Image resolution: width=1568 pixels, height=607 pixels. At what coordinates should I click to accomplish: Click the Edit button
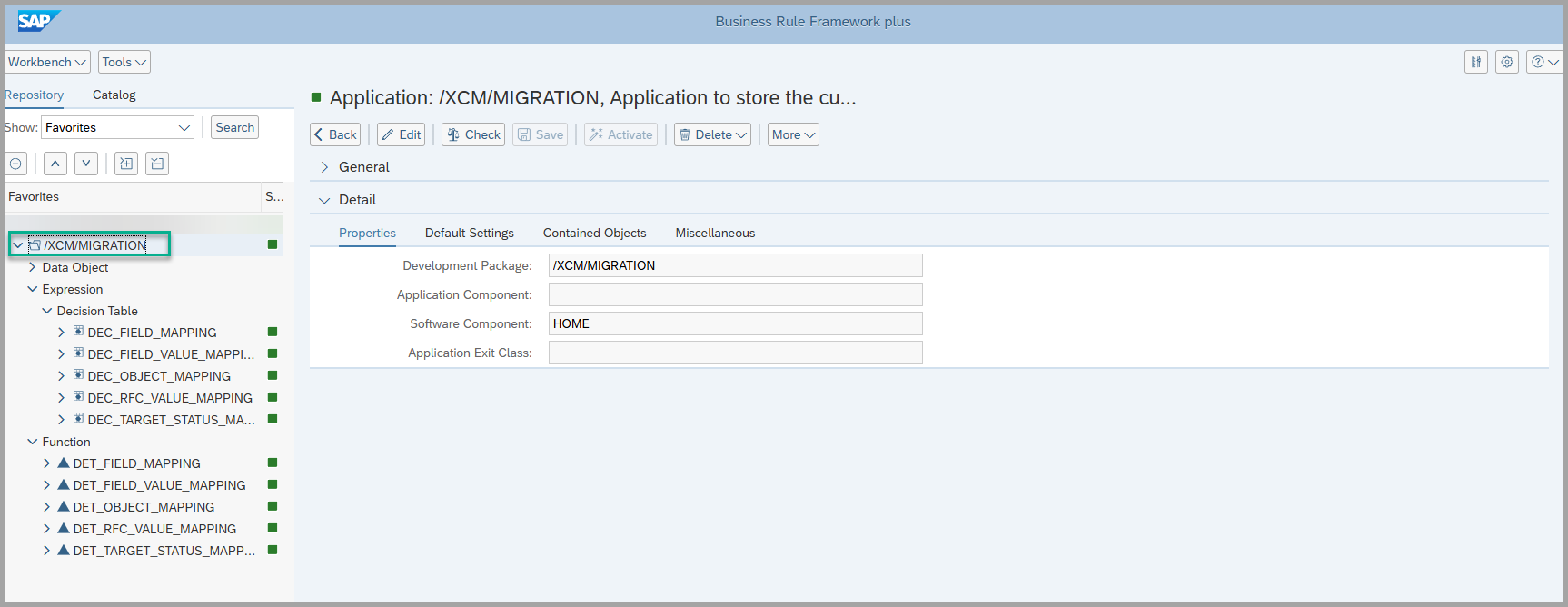401,134
